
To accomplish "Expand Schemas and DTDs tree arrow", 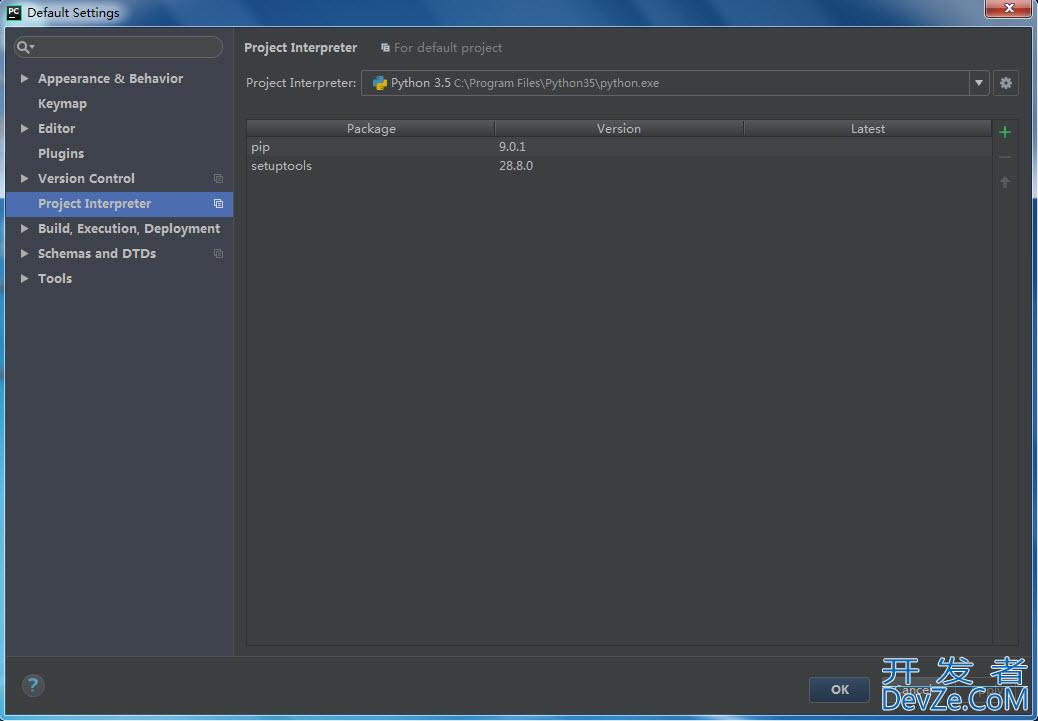I will click(x=24, y=254).
